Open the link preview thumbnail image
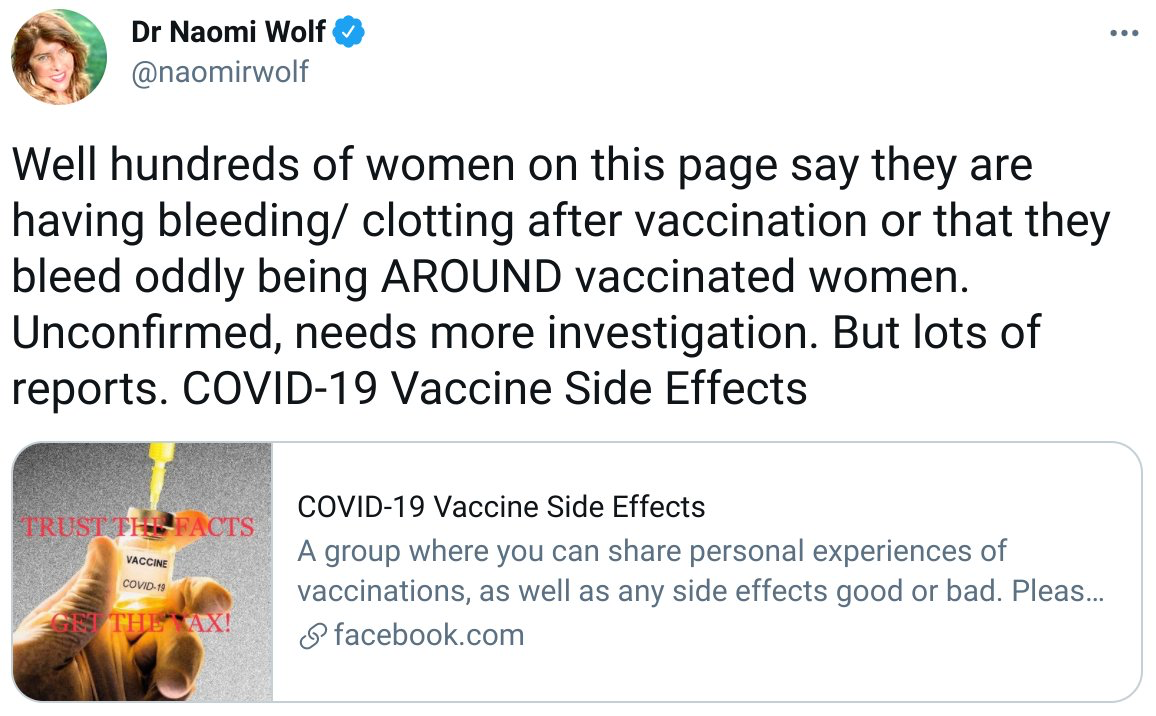 (x=142, y=571)
